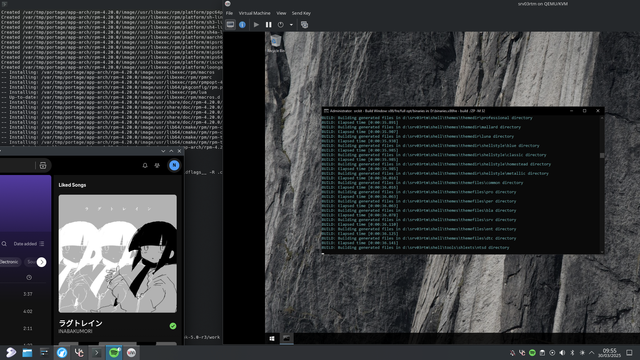Open system settings taskbar icon

pos(44,353)
